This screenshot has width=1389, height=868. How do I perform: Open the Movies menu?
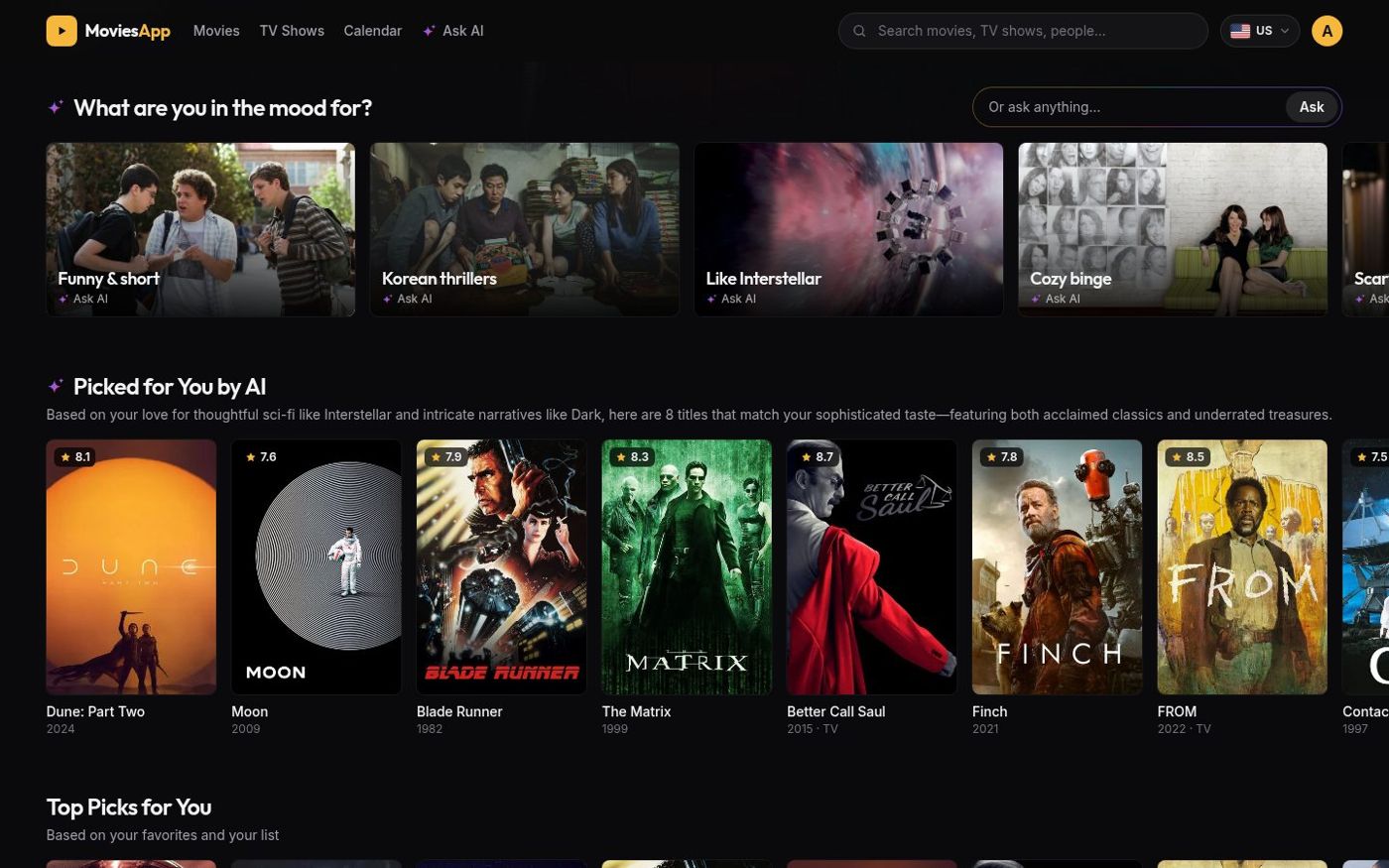[216, 31]
